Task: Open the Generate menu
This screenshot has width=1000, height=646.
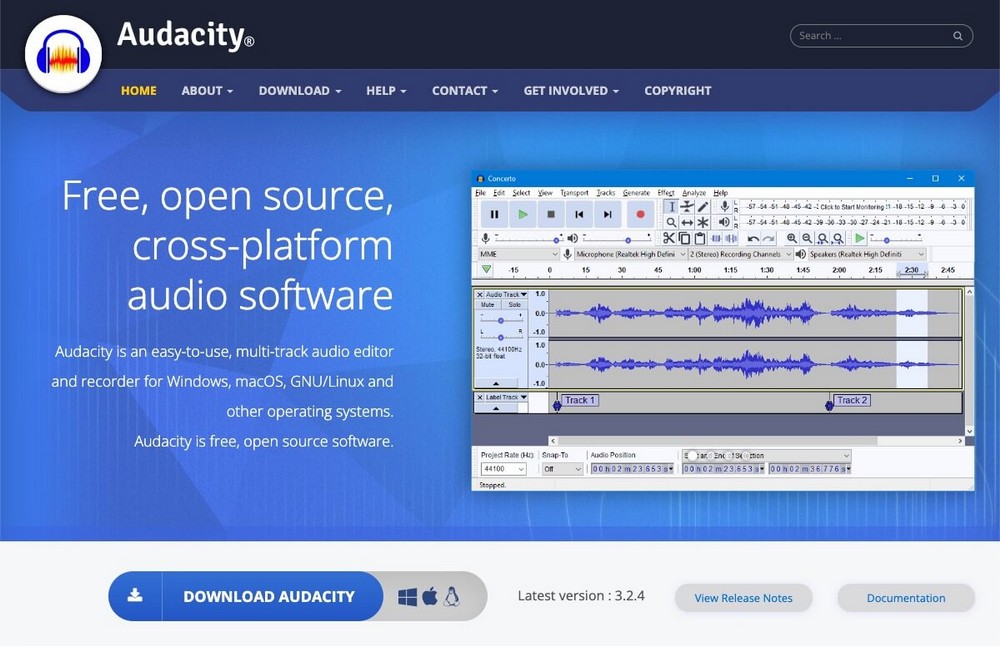Action: pyautogui.click(x=636, y=193)
